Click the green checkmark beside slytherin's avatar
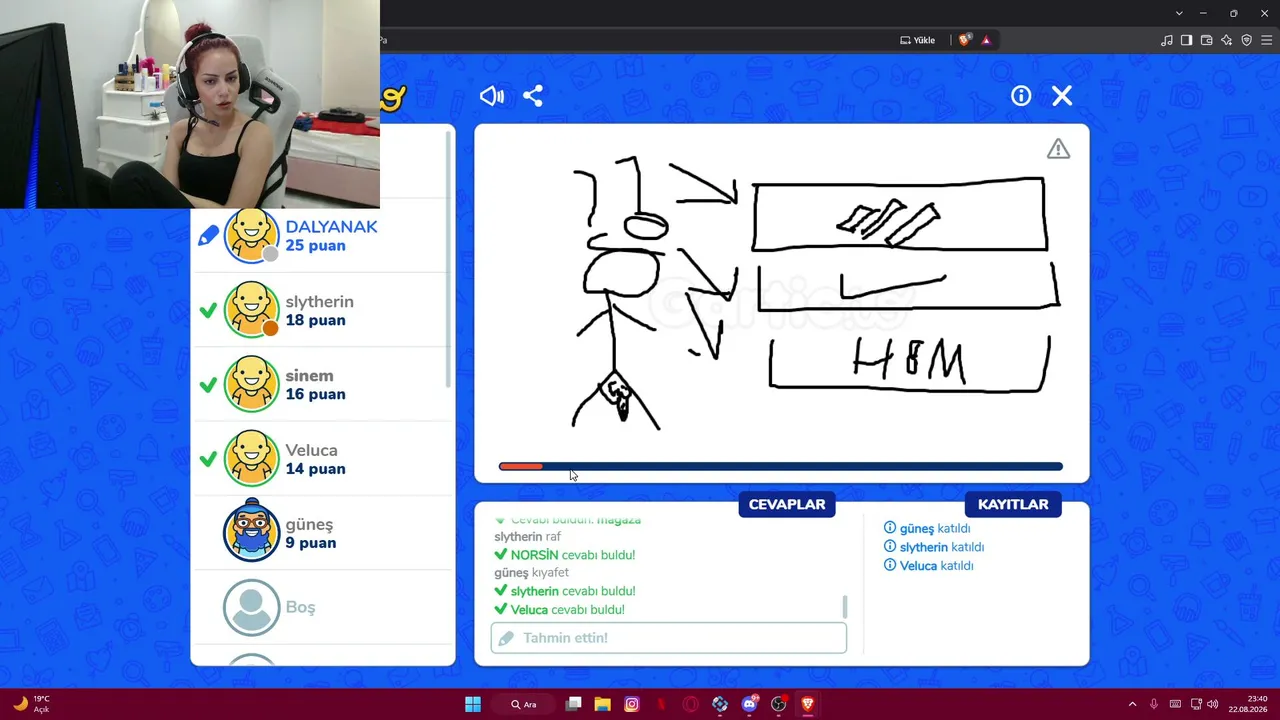The height and width of the screenshot is (720, 1280). (x=208, y=311)
